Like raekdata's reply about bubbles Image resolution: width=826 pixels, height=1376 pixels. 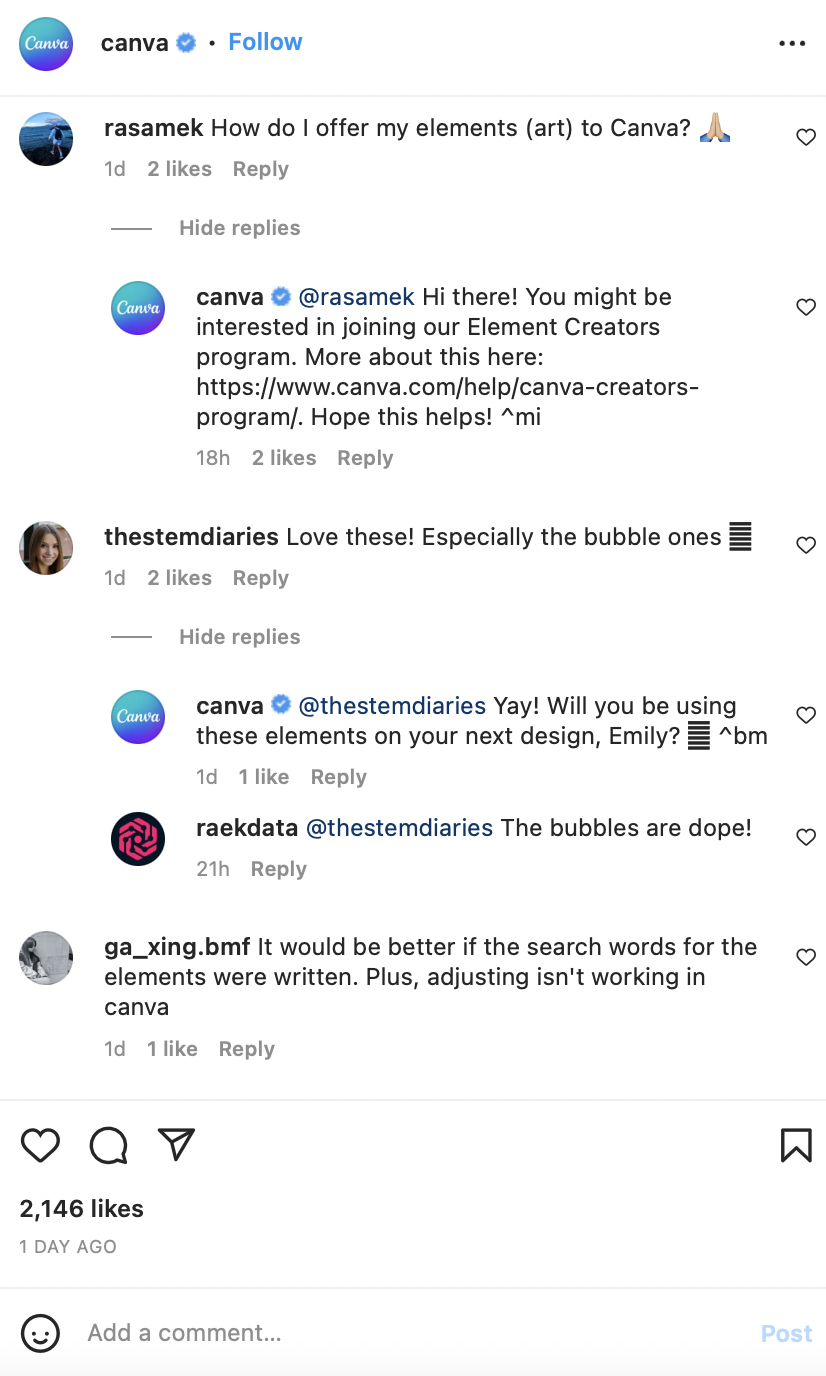806,837
